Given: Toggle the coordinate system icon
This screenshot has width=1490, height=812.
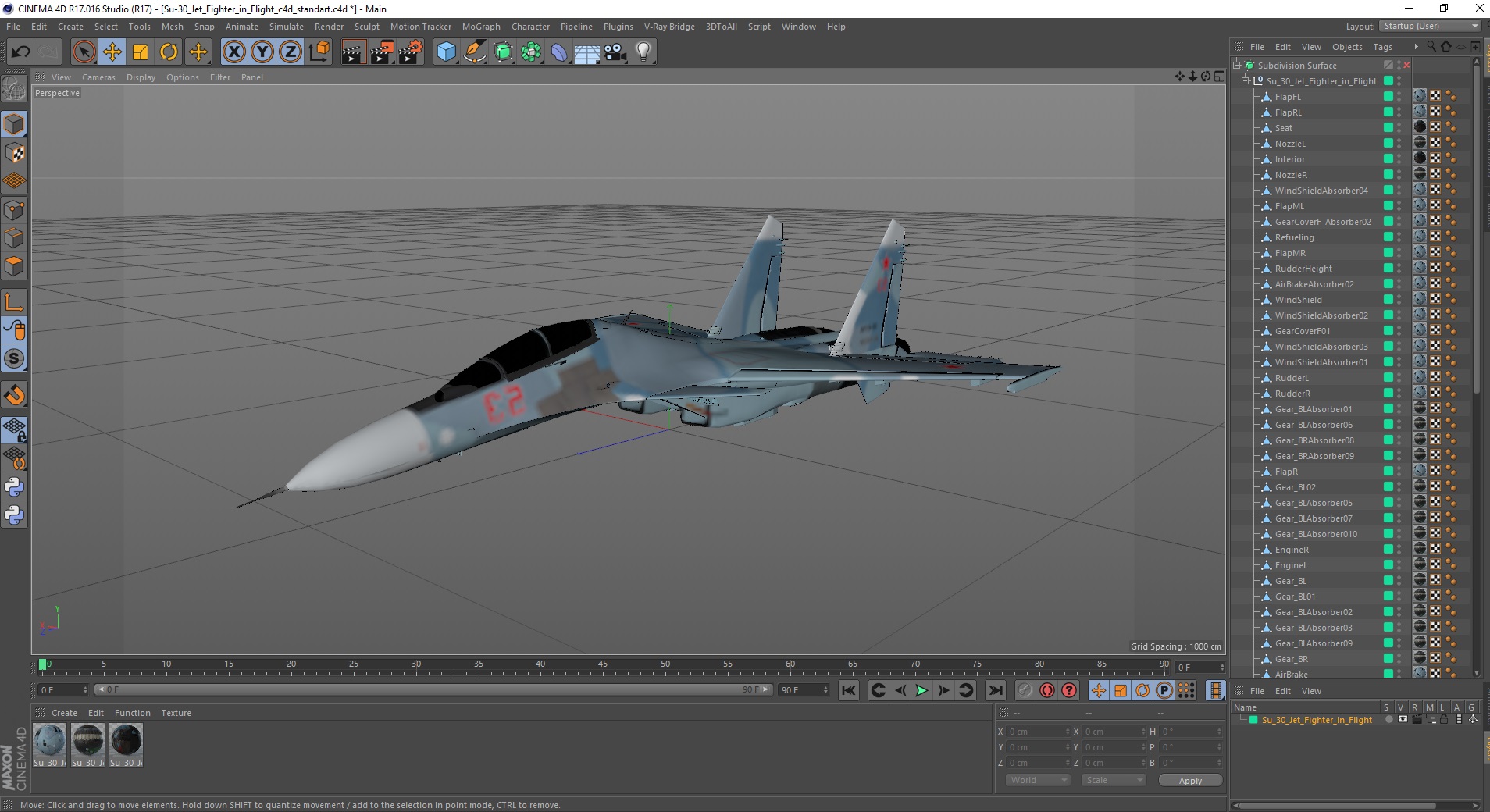Looking at the screenshot, I should 319,52.
